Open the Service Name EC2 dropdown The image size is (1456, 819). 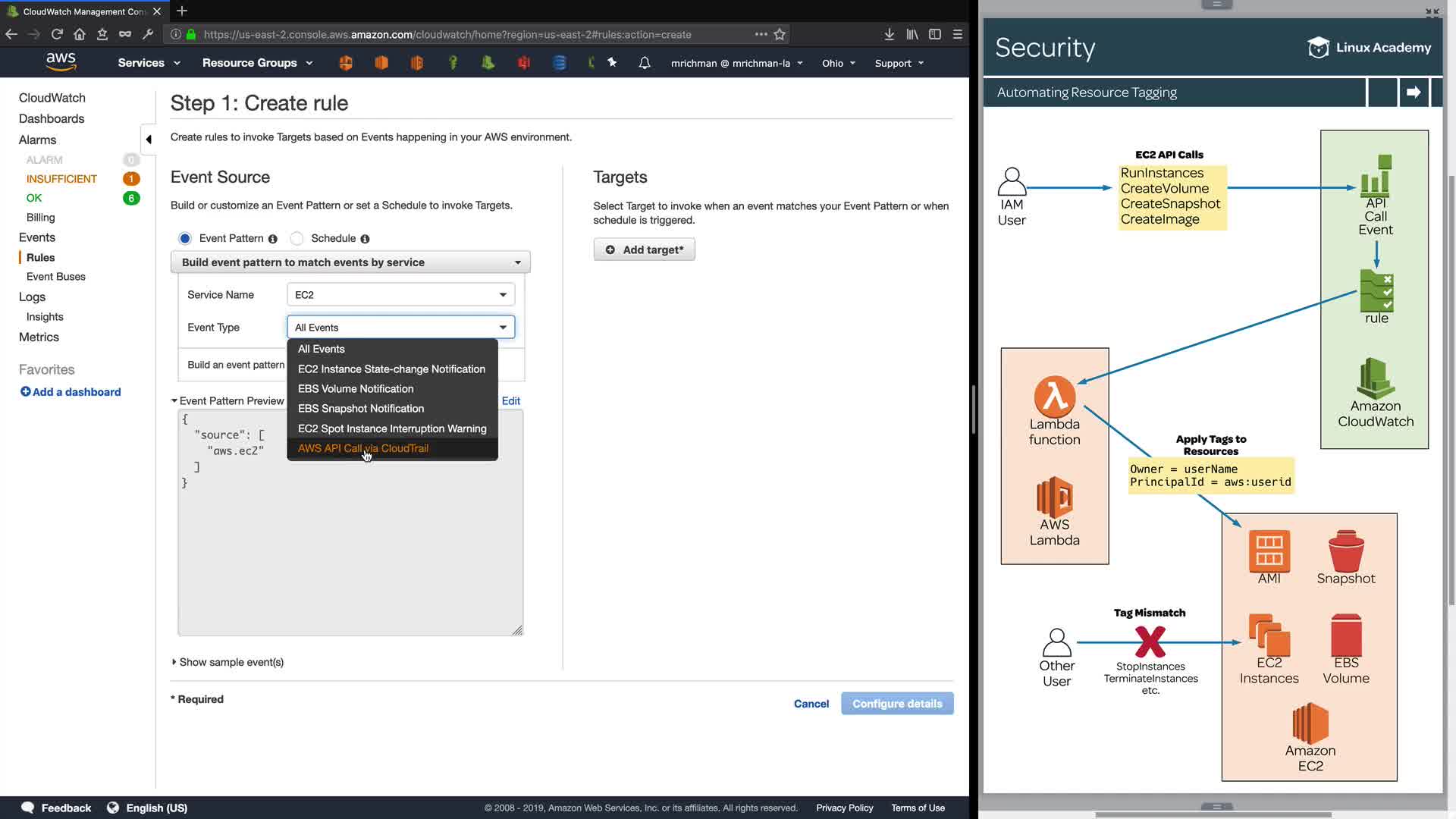pos(400,295)
